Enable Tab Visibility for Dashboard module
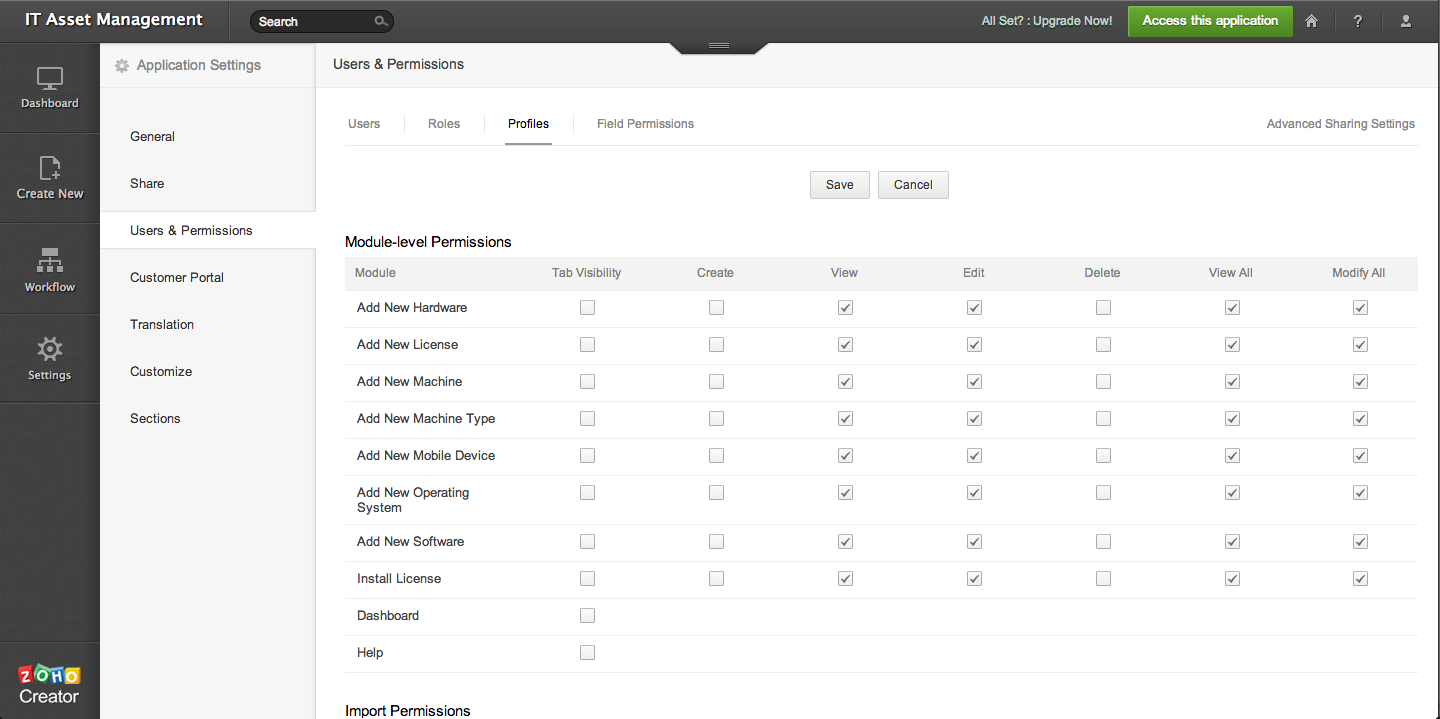 point(587,616)
